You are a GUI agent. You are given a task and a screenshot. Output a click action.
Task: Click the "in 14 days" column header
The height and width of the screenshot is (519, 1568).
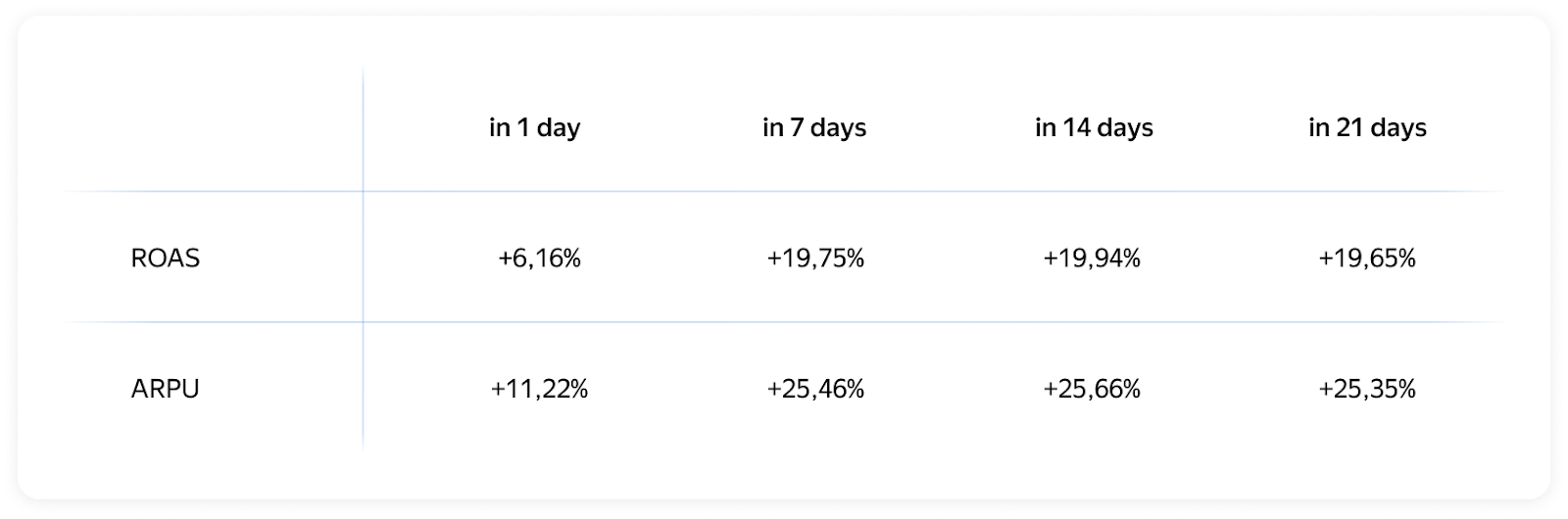coord(1094,128)
